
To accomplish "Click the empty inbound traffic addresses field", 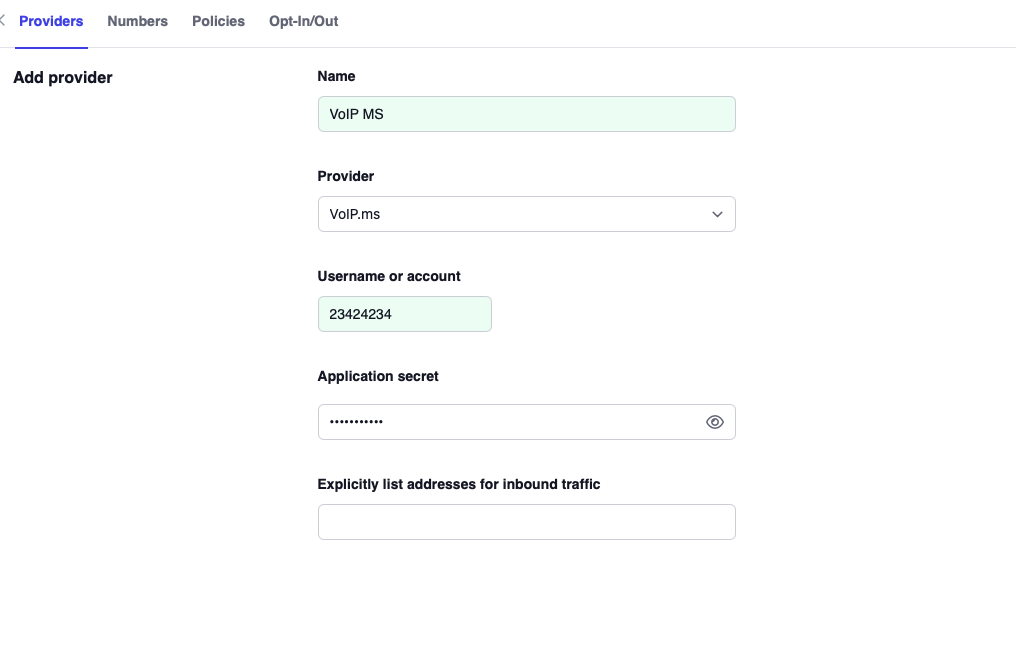I will (x=526, y=522).
